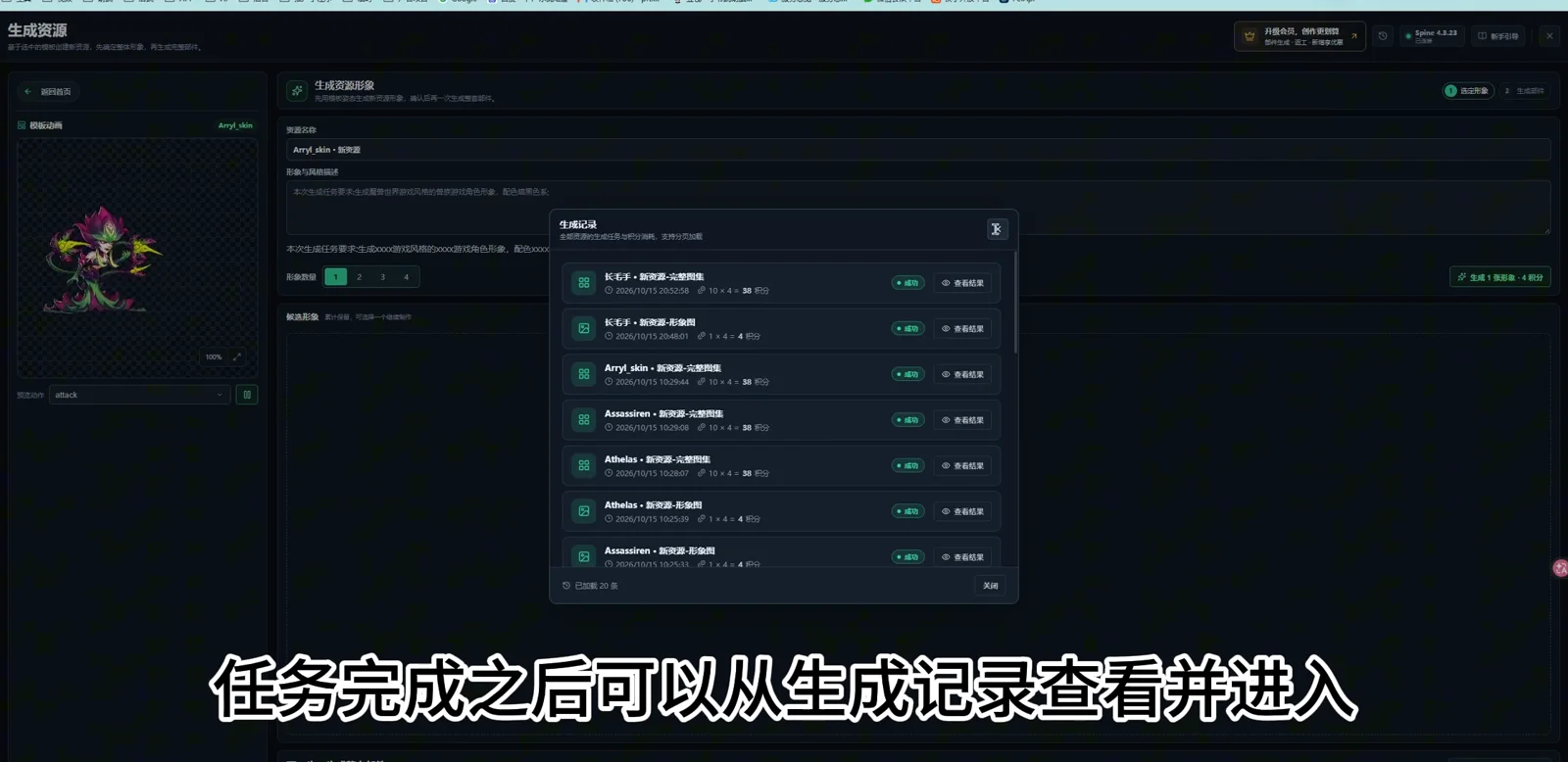View result of Assassiren 形象图 record
This screenshot has height=762, width=1568.
tap(962, 557)
